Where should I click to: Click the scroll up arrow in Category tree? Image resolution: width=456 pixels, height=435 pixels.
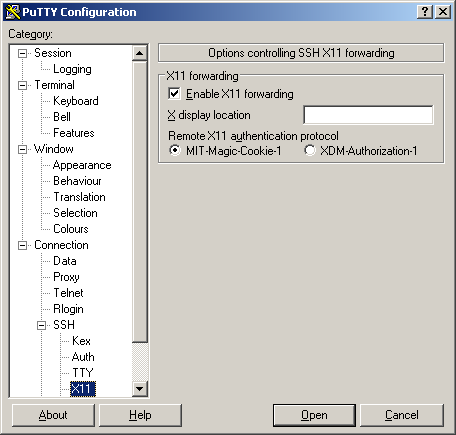tap(140, 53)
